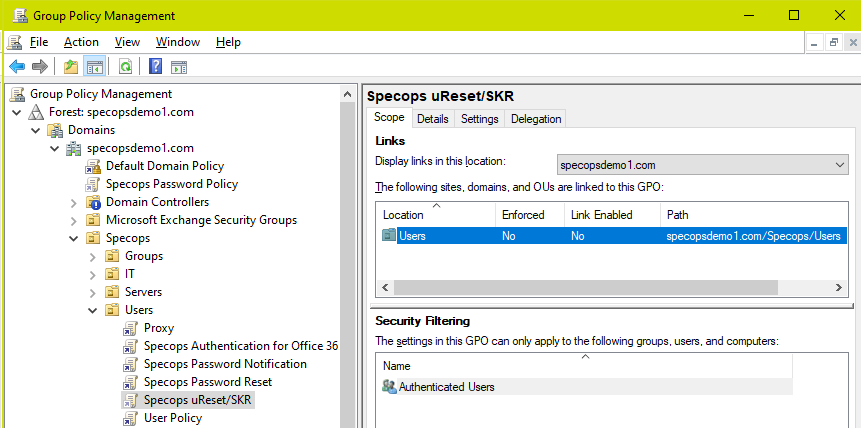
Task: Click Specops Password Policy GPO icon
Action: point(93,184)
